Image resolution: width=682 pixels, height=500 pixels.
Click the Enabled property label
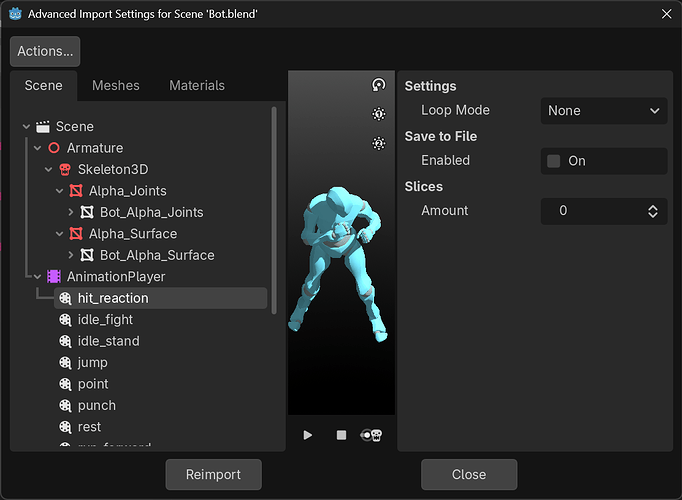pyautogui.click(x=445, y=160)
